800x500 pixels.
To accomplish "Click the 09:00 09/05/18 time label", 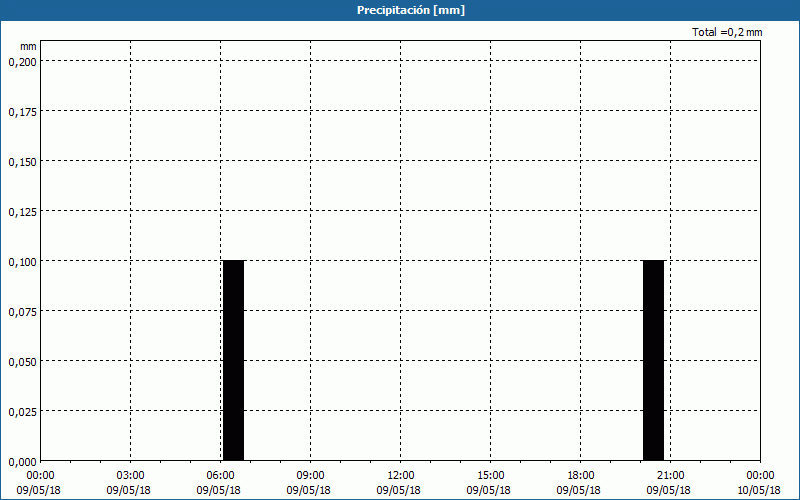I will 309,483.
